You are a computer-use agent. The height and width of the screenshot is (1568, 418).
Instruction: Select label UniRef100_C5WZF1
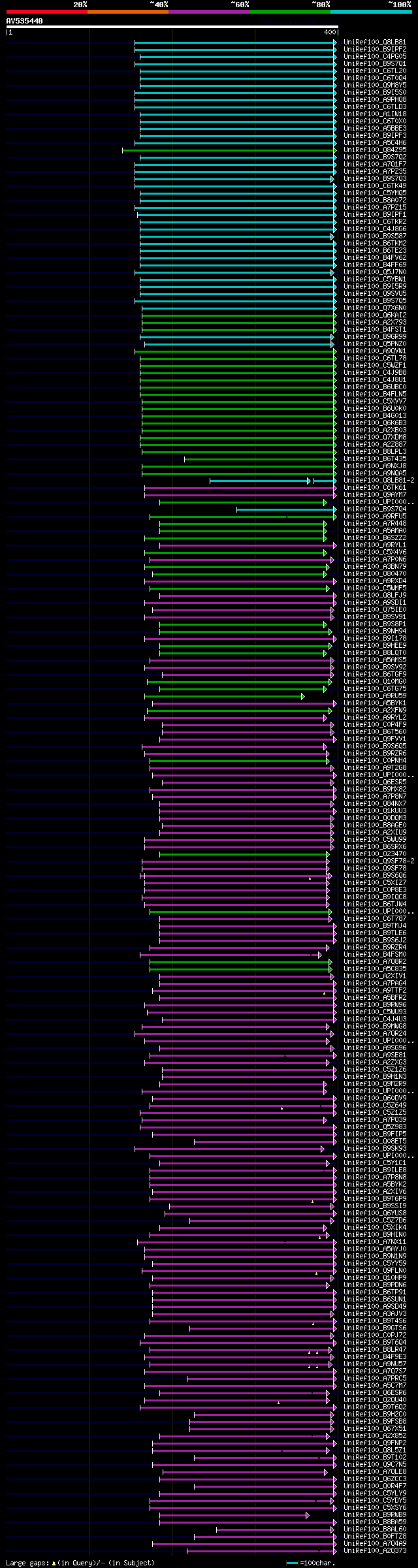375,366
